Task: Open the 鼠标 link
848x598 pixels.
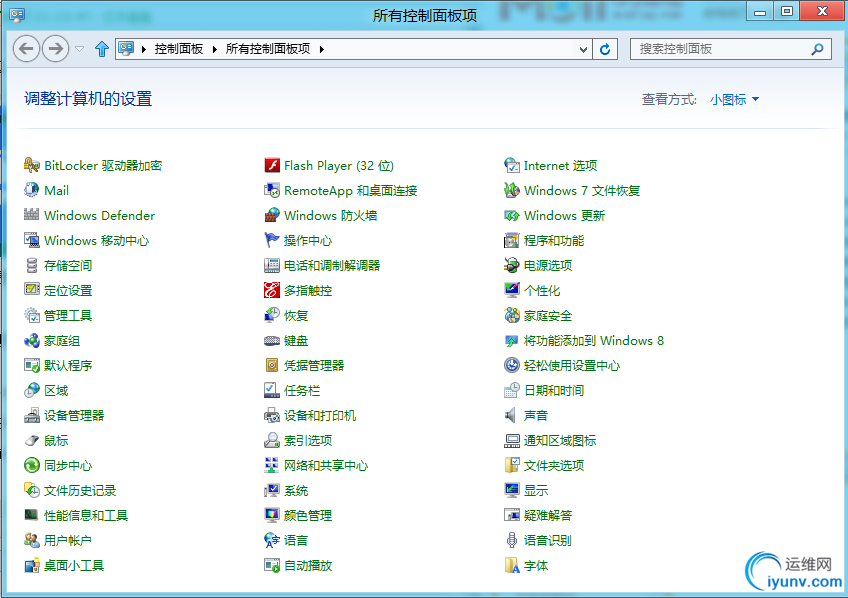Action: coord(56,441)
